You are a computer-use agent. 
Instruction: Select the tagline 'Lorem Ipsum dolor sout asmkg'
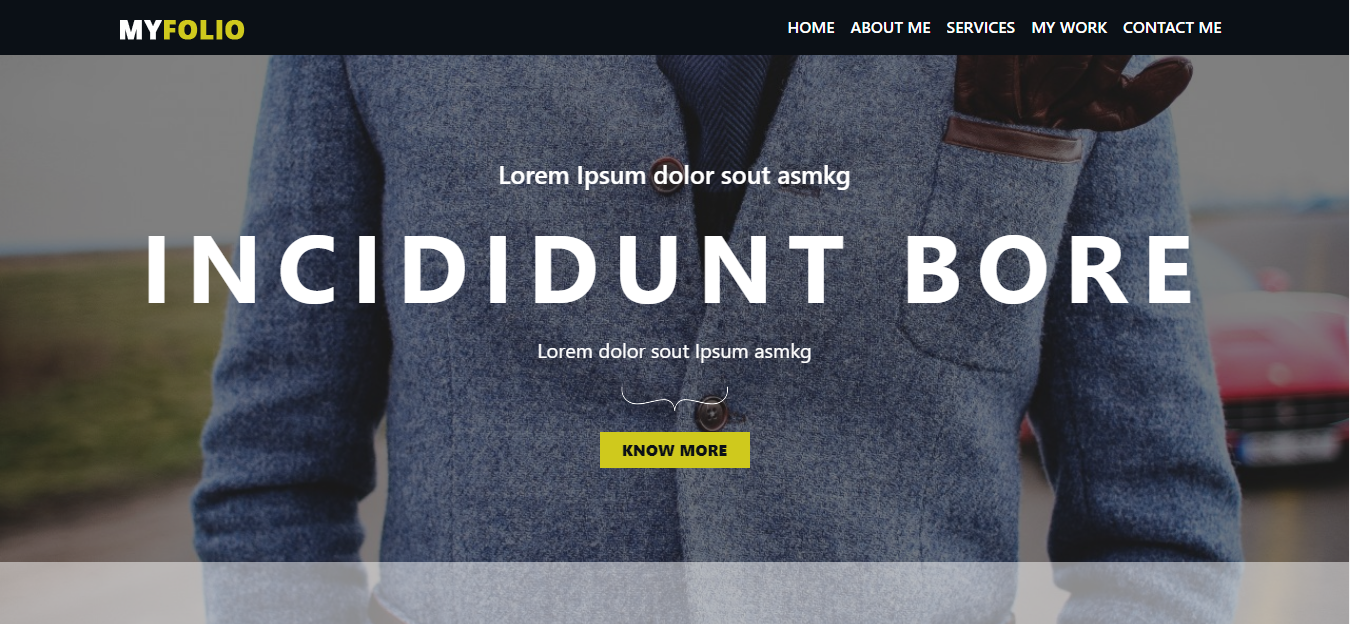[674, 176]
